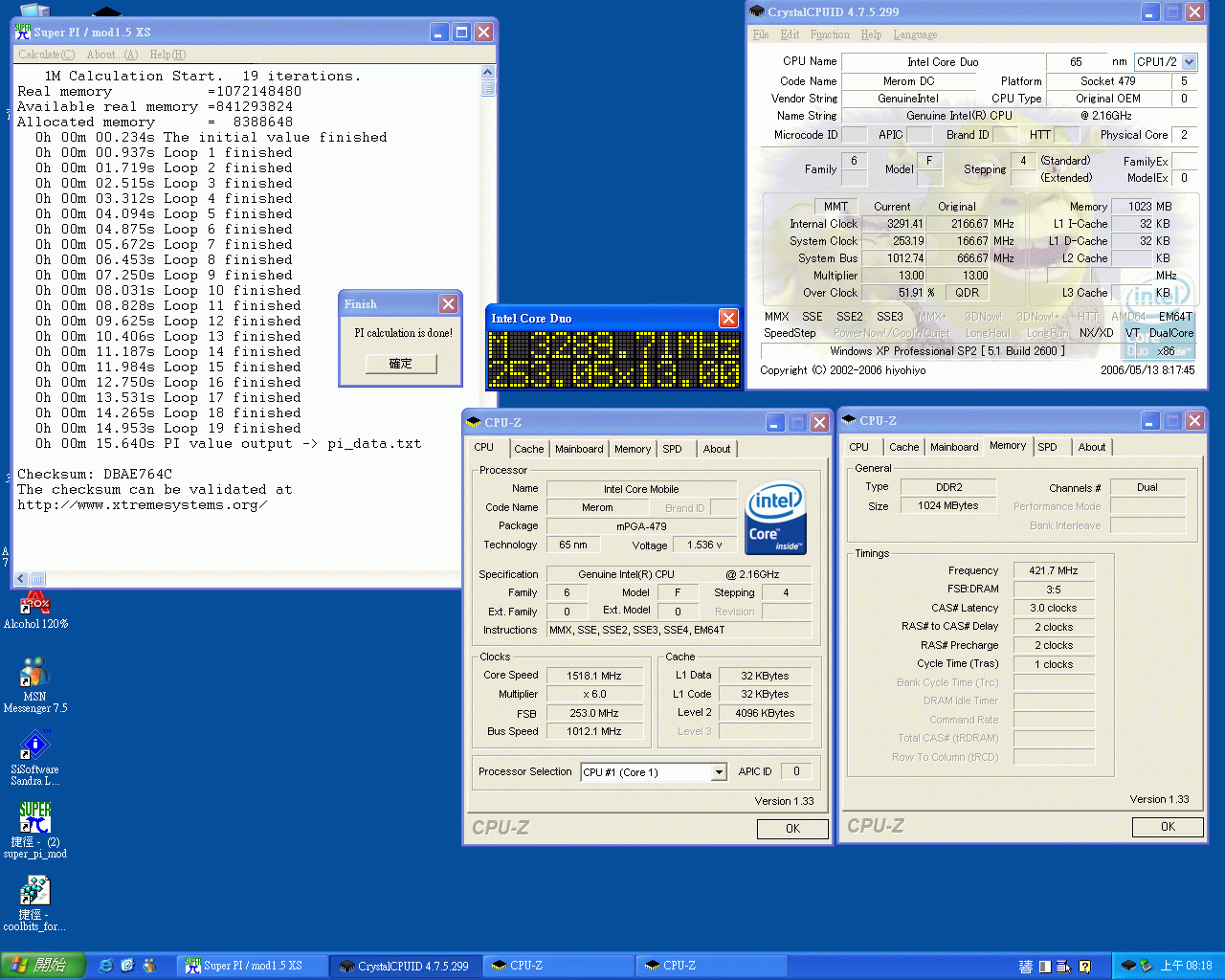Click the Checksum: DBAE764C line
The height and width of the screenshot is (980, 1225).
pyautogui.click(x=95, y=474)
